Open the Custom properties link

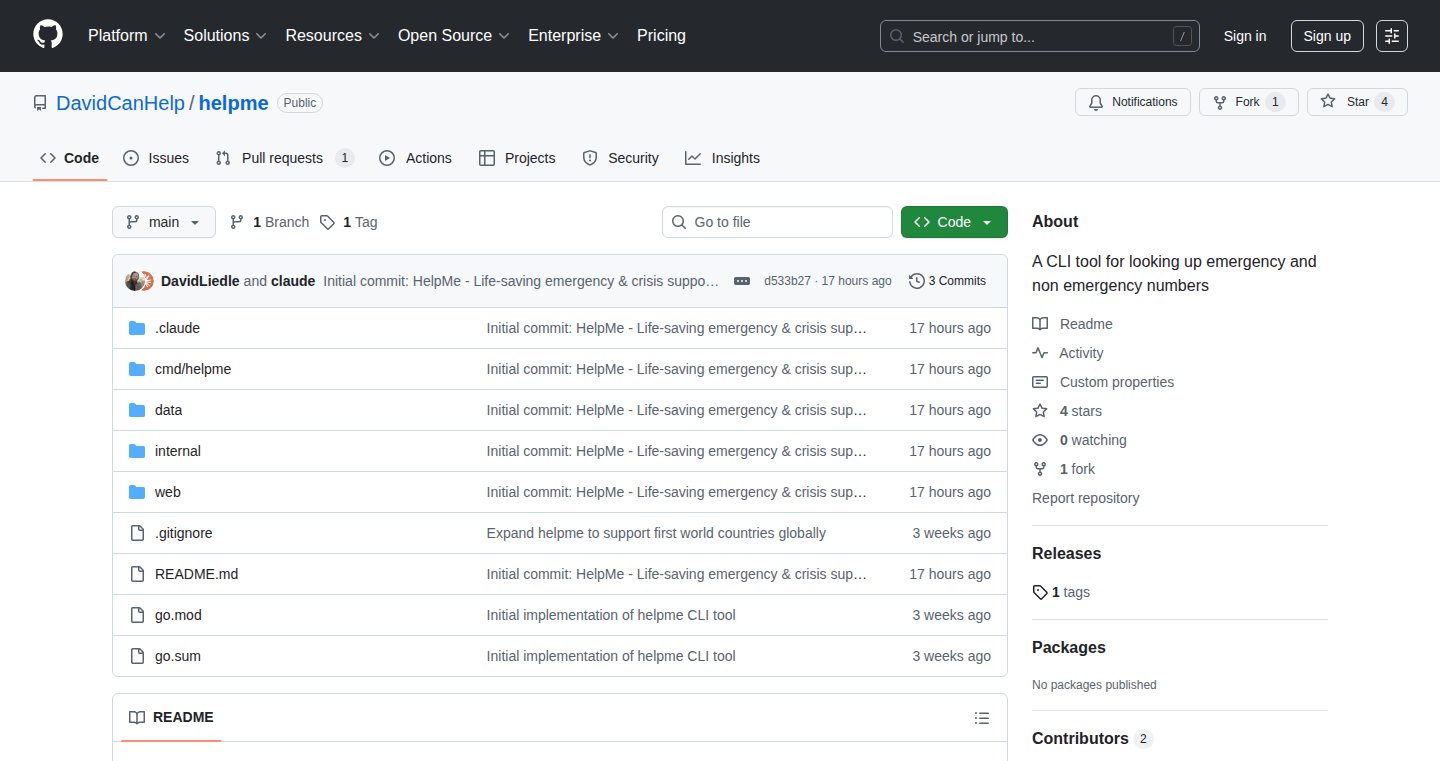tap(1117, 382)
